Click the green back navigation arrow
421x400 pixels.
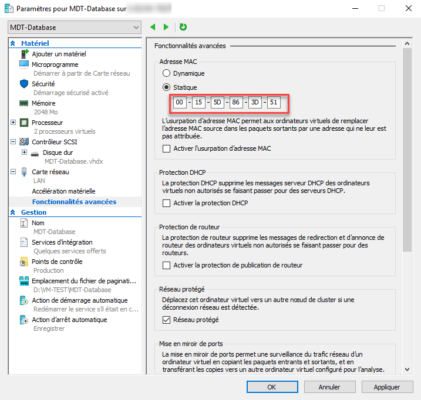[153, 27]
